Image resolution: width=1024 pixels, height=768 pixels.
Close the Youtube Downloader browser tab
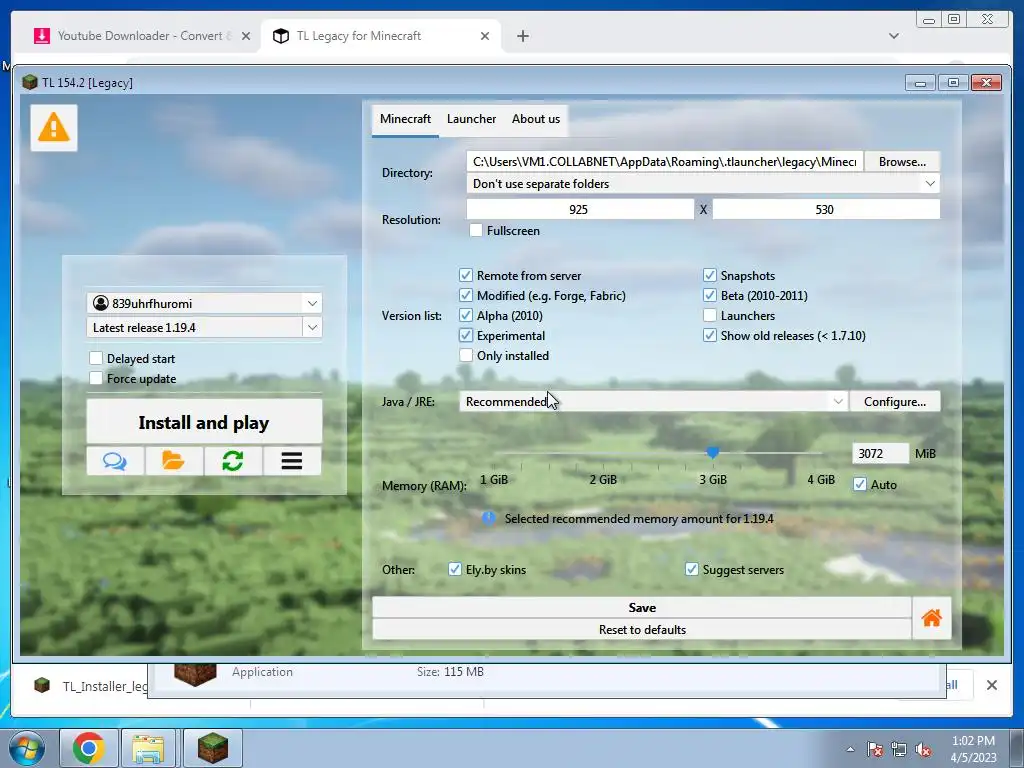click(x=246, y=36)
